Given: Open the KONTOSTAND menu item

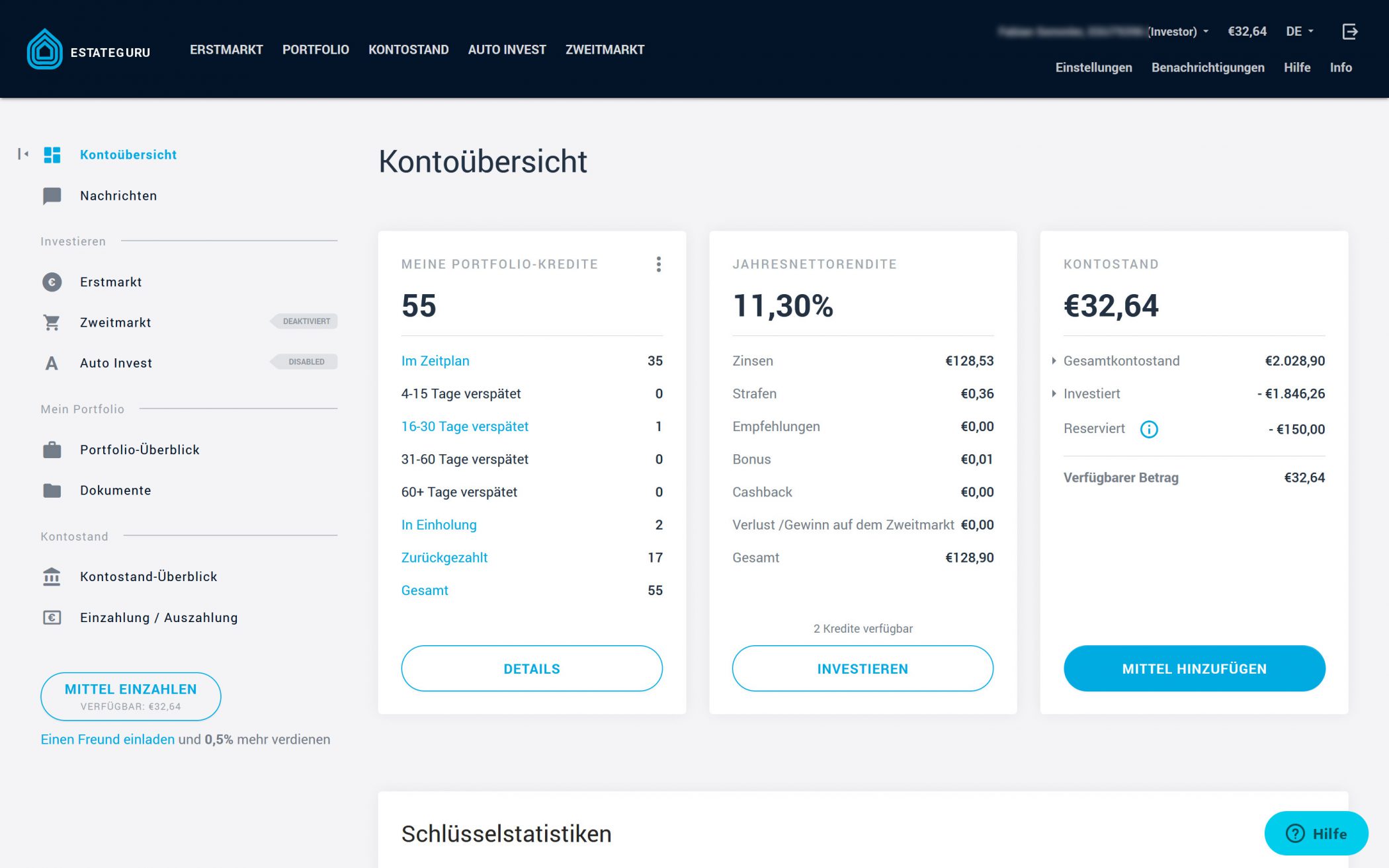Looking at the screenshot, I should [x=408, y=49].
